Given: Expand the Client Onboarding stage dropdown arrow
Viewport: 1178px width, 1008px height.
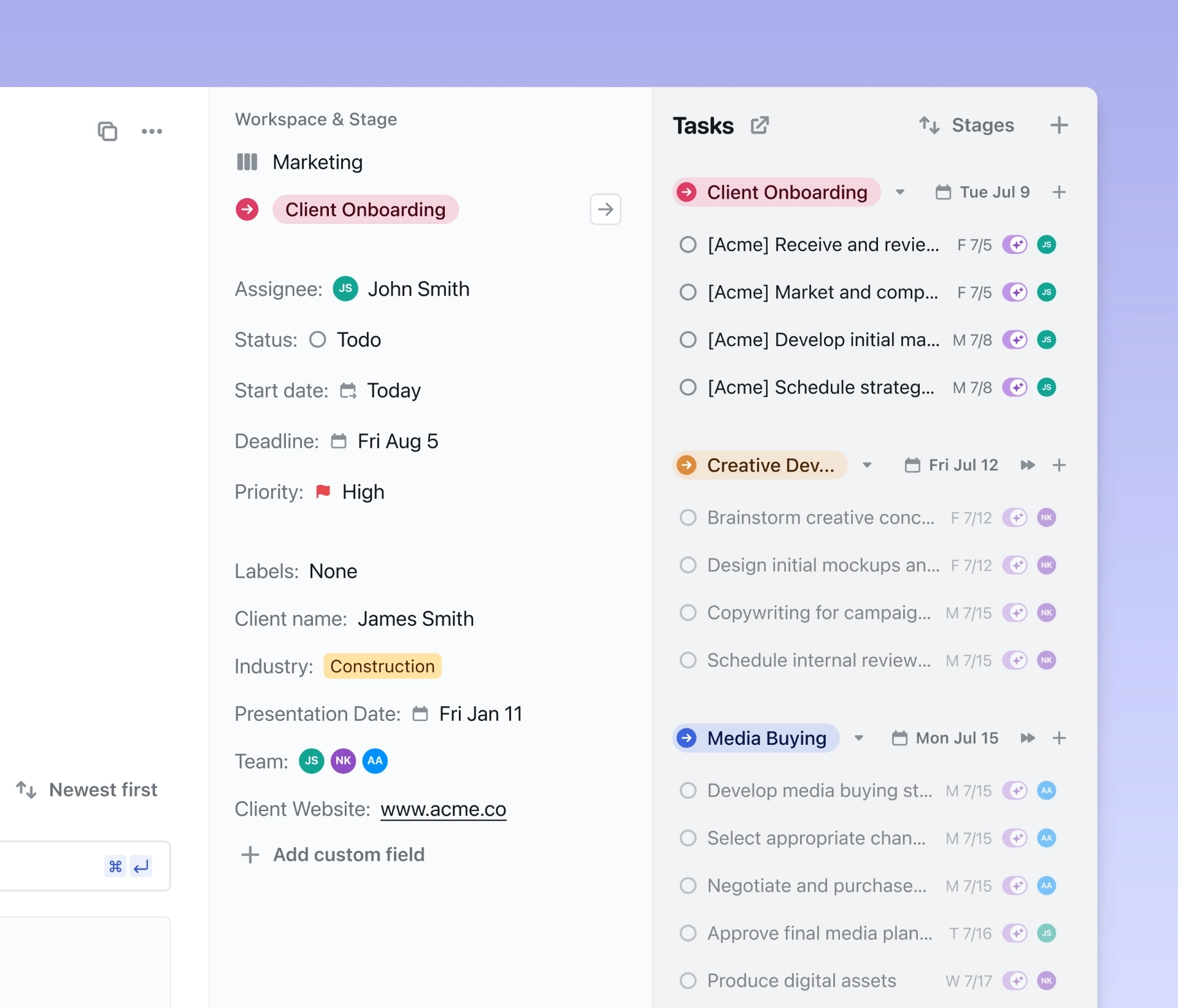Looking at the screenshot, I should coord(899,192).
